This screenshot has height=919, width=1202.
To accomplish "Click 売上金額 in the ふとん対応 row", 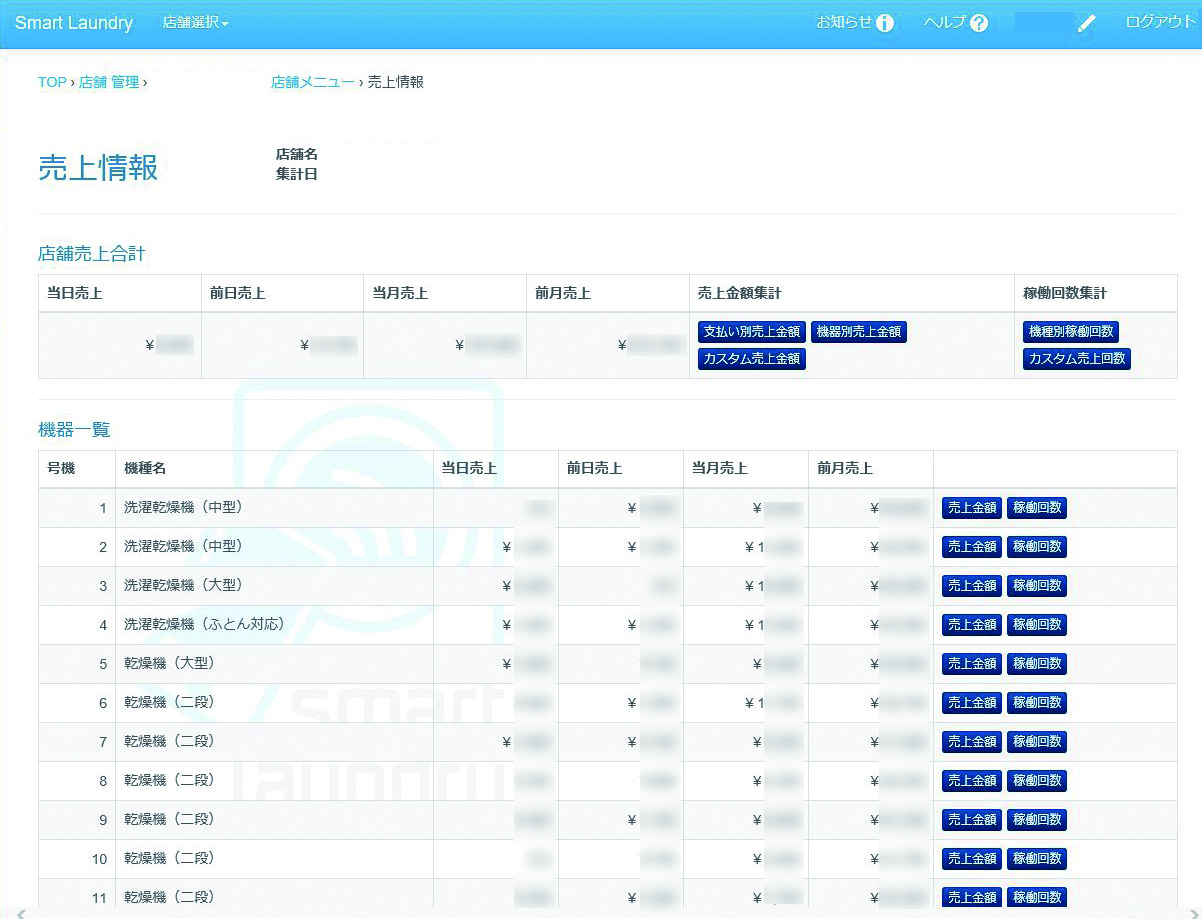I will click(x=972, y=625).
